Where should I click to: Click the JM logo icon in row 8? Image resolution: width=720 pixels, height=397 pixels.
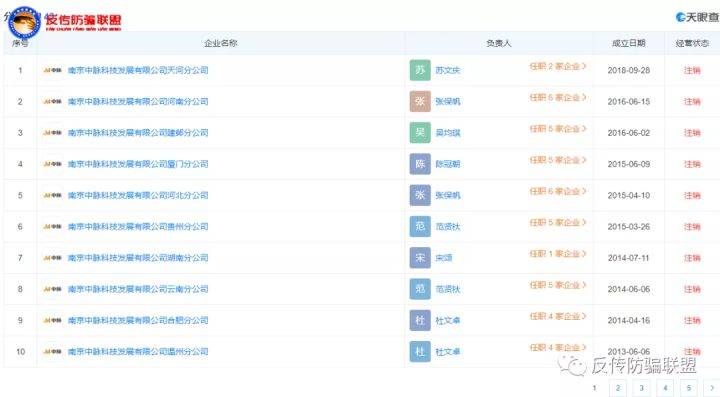52,289
